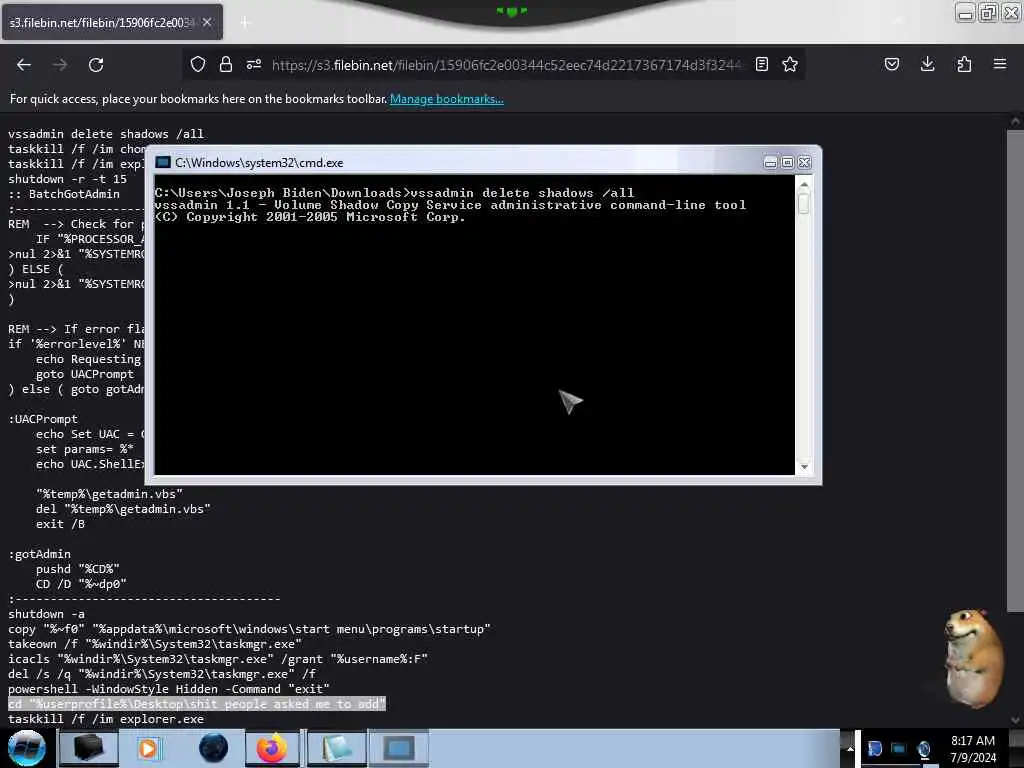The width and height of the screenshot is (1024, 768).
Task: Click the Manage bookmarks link
Action: (x=447, y=99)
